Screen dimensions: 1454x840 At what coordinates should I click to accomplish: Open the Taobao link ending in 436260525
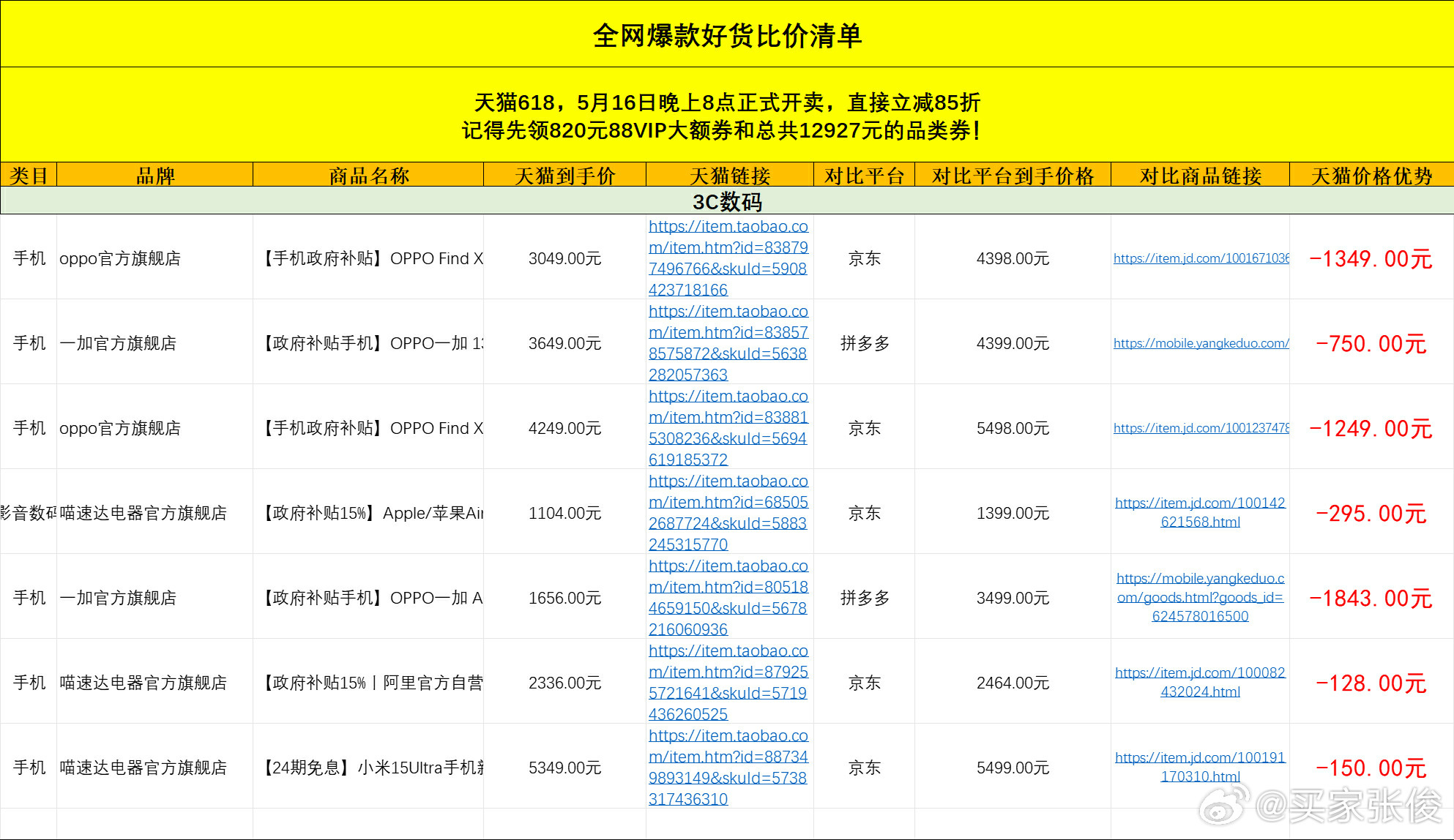(728, 682)
